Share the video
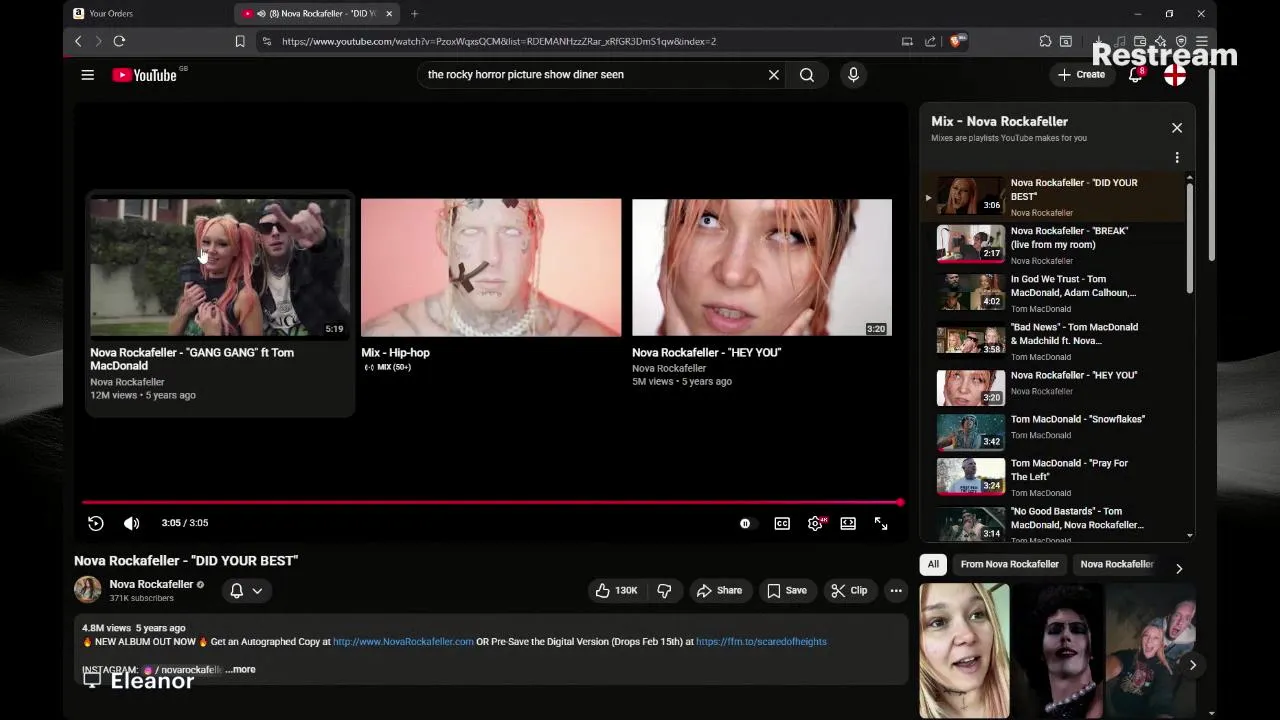The height and width of the screenshot is (720, 1280). click(x=720, y=591)
